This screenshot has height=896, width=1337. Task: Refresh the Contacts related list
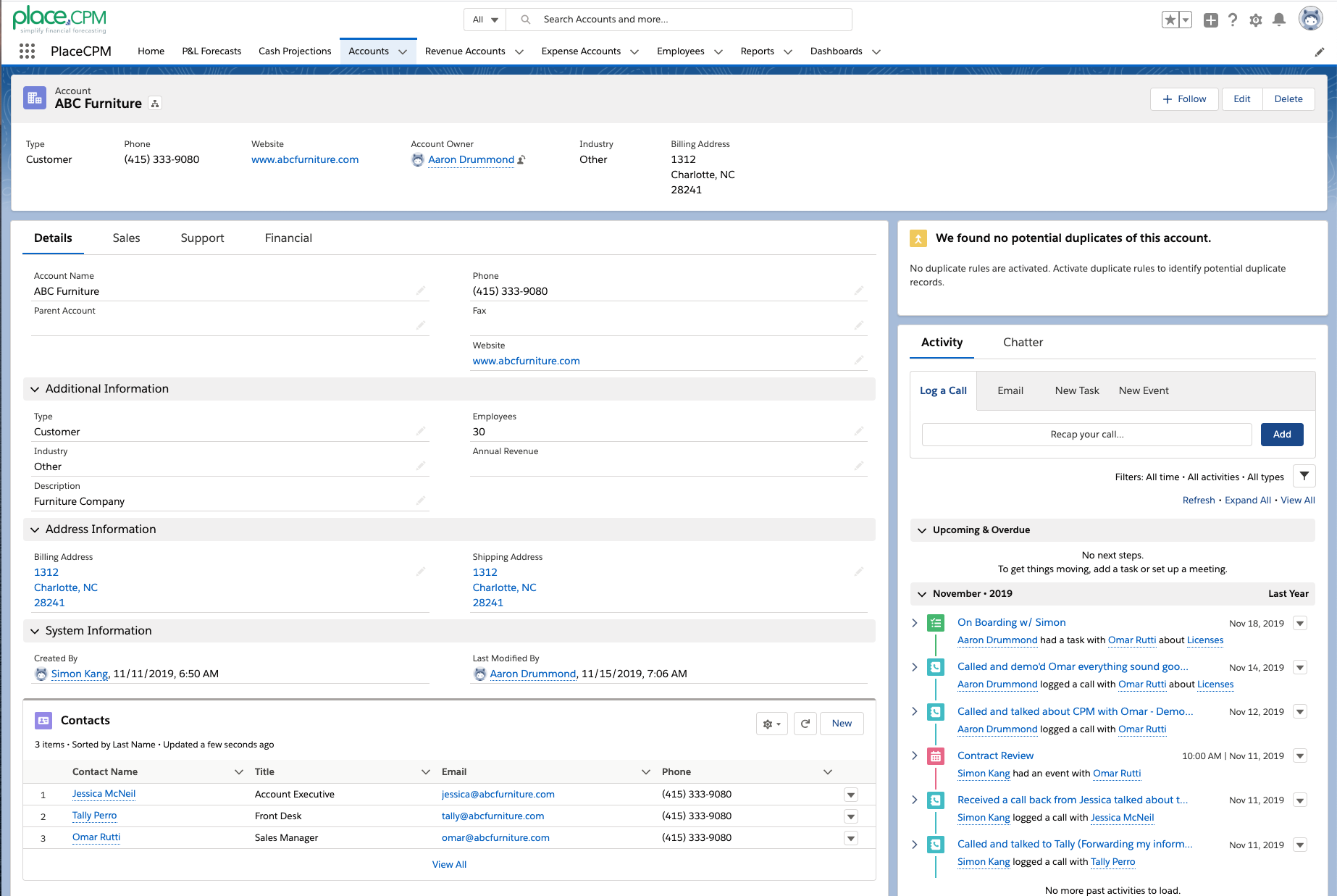tap(805, 724)
